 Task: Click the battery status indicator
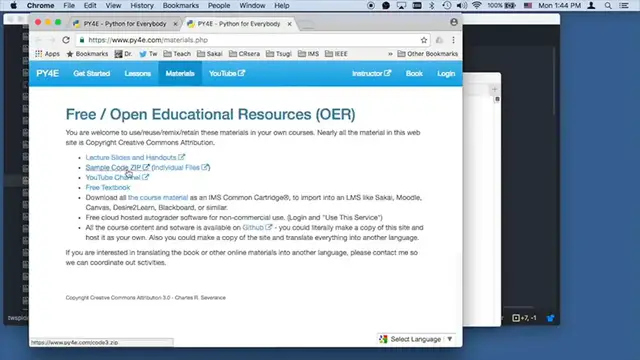tap(502, 6)
